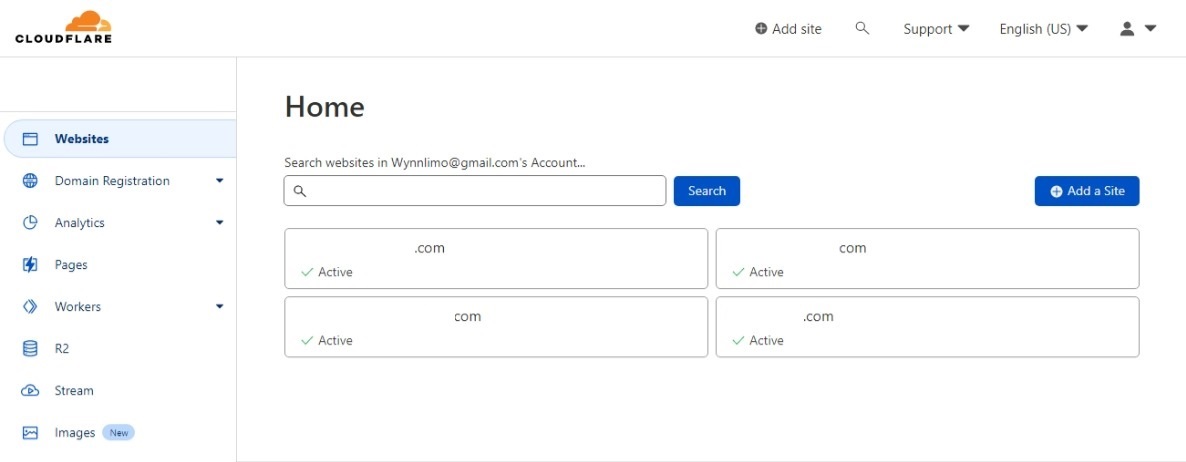Click the Websites browser window icon
This screenshot has width=1186, height=462.
coord(30,139)
